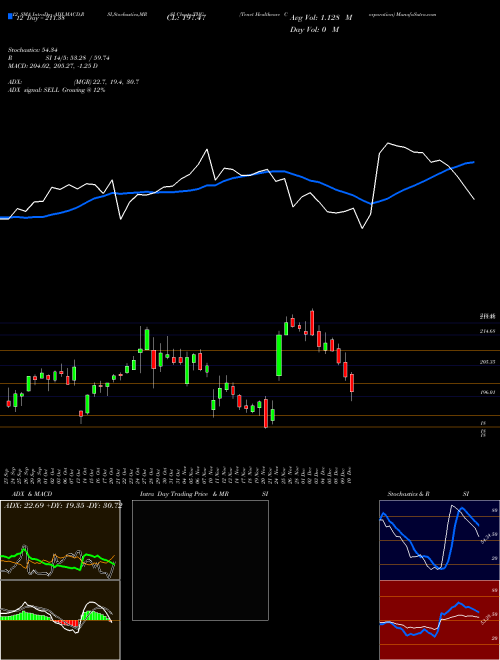Viewport: 500px width, 660px height.
Task: Click the blue SMA line's final point
Action: click(474, 162)
